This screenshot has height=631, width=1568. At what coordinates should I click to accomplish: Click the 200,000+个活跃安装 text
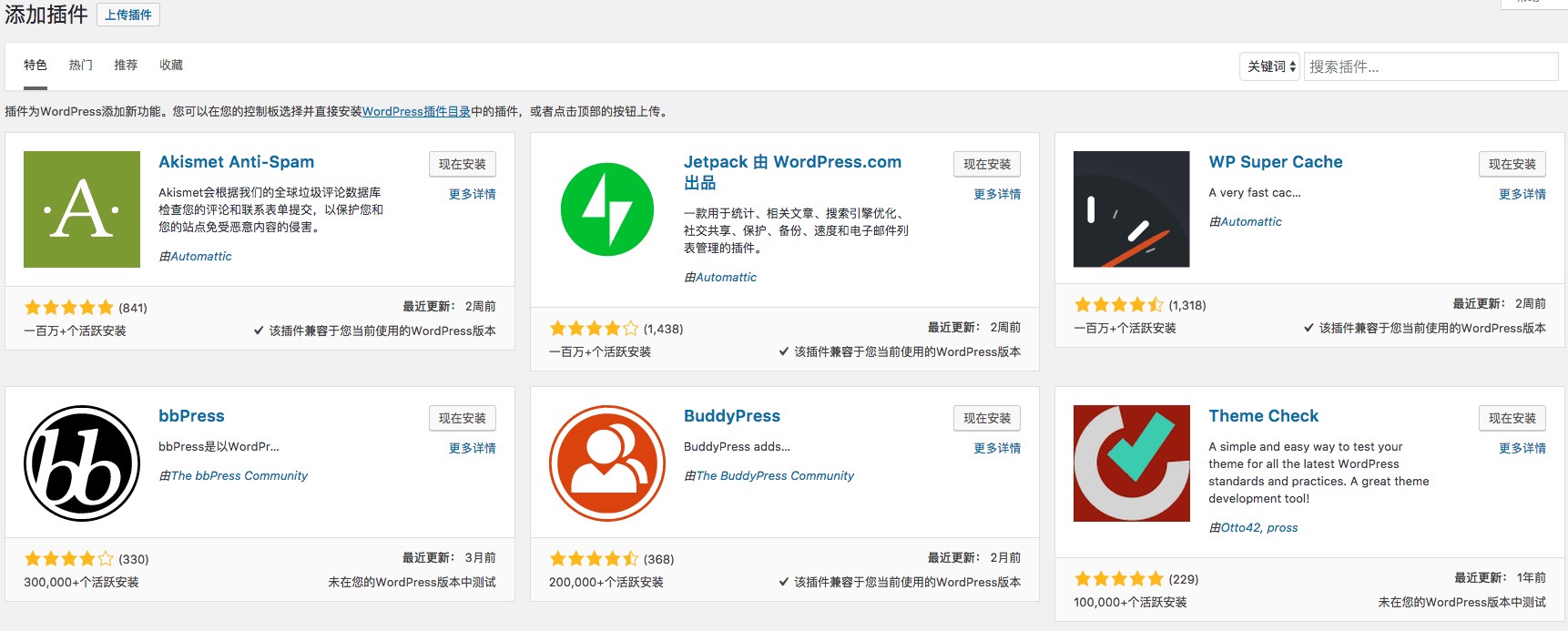tap(606, 582)
